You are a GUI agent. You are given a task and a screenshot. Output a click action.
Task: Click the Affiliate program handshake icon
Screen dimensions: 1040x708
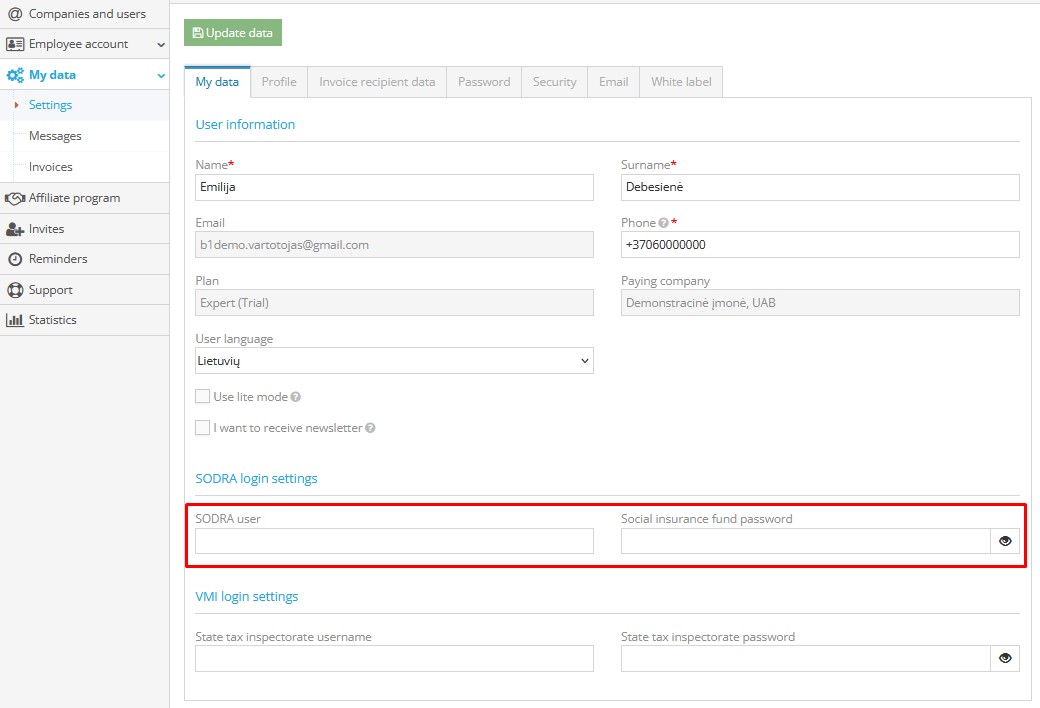pyautogui.click(x=15, y=198)
